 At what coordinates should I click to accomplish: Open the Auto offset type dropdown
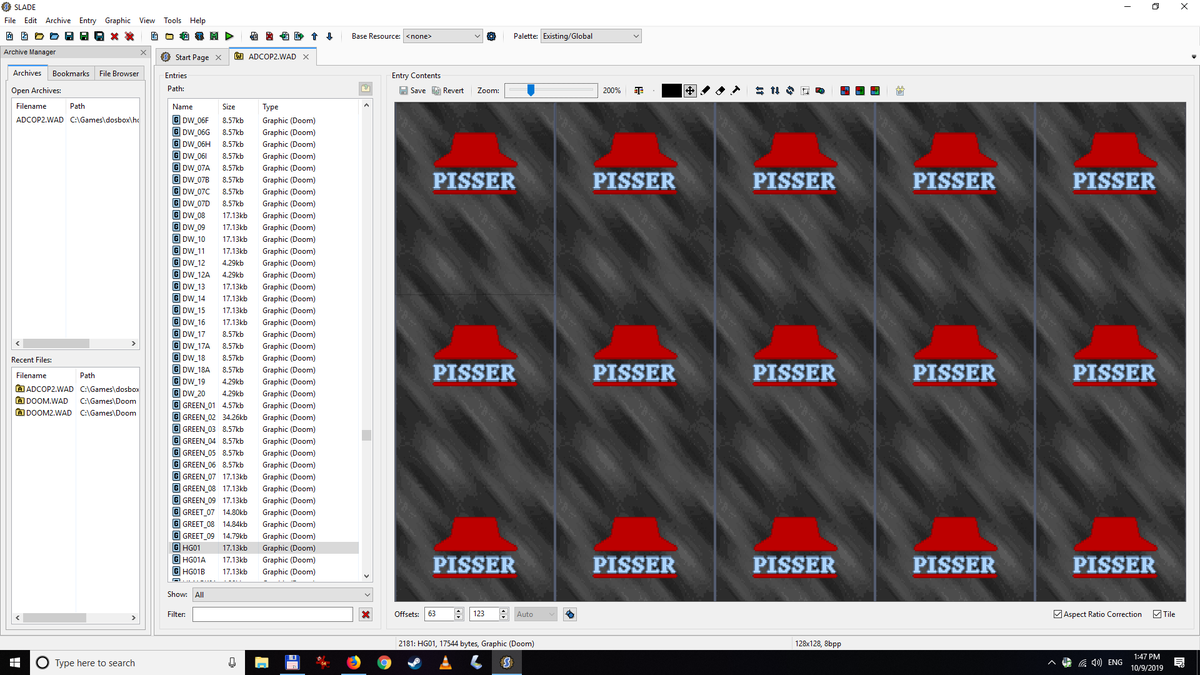coord(535,614)
